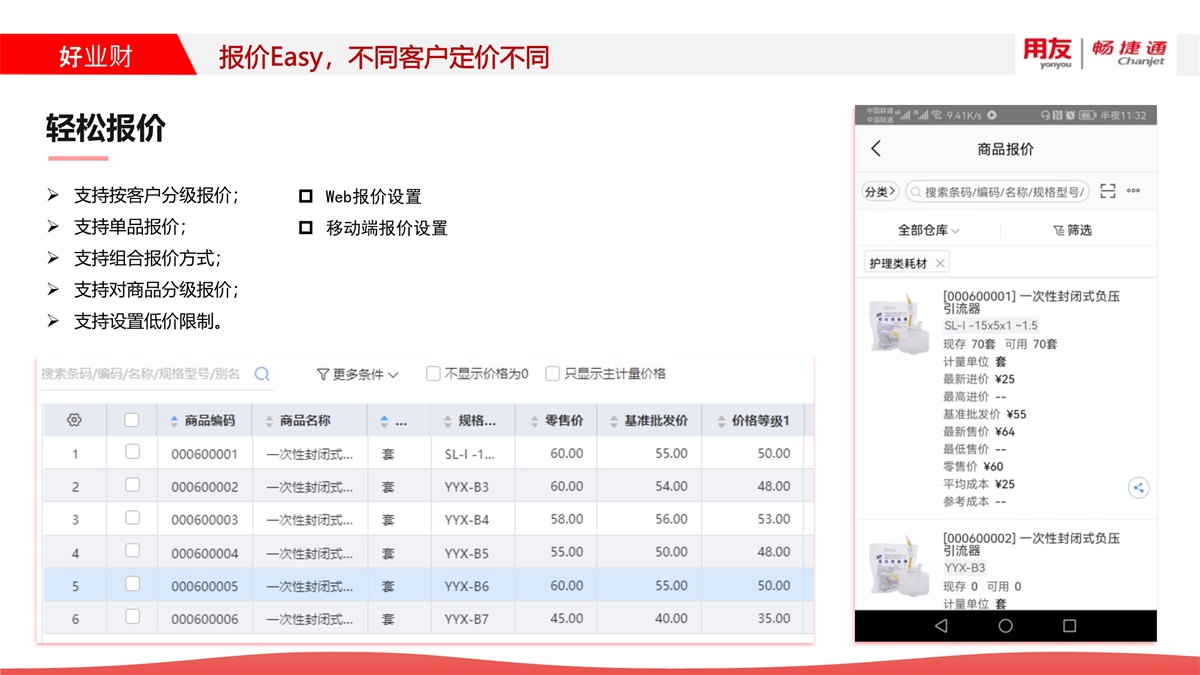Check 只显示主计量价格 option
The image size is (1200, 675).
tap(552, 374)
